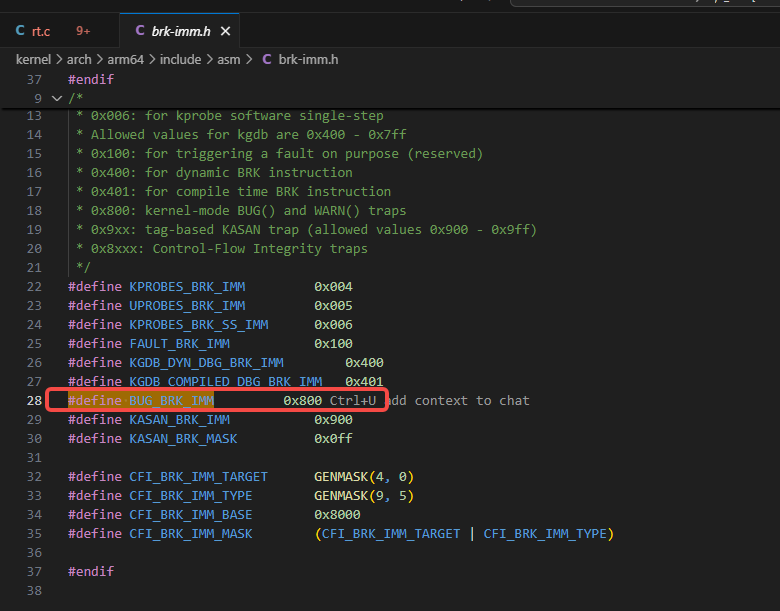
Task: Collapse the comment block at sticky line 9
Action: (x=57, y=99)
